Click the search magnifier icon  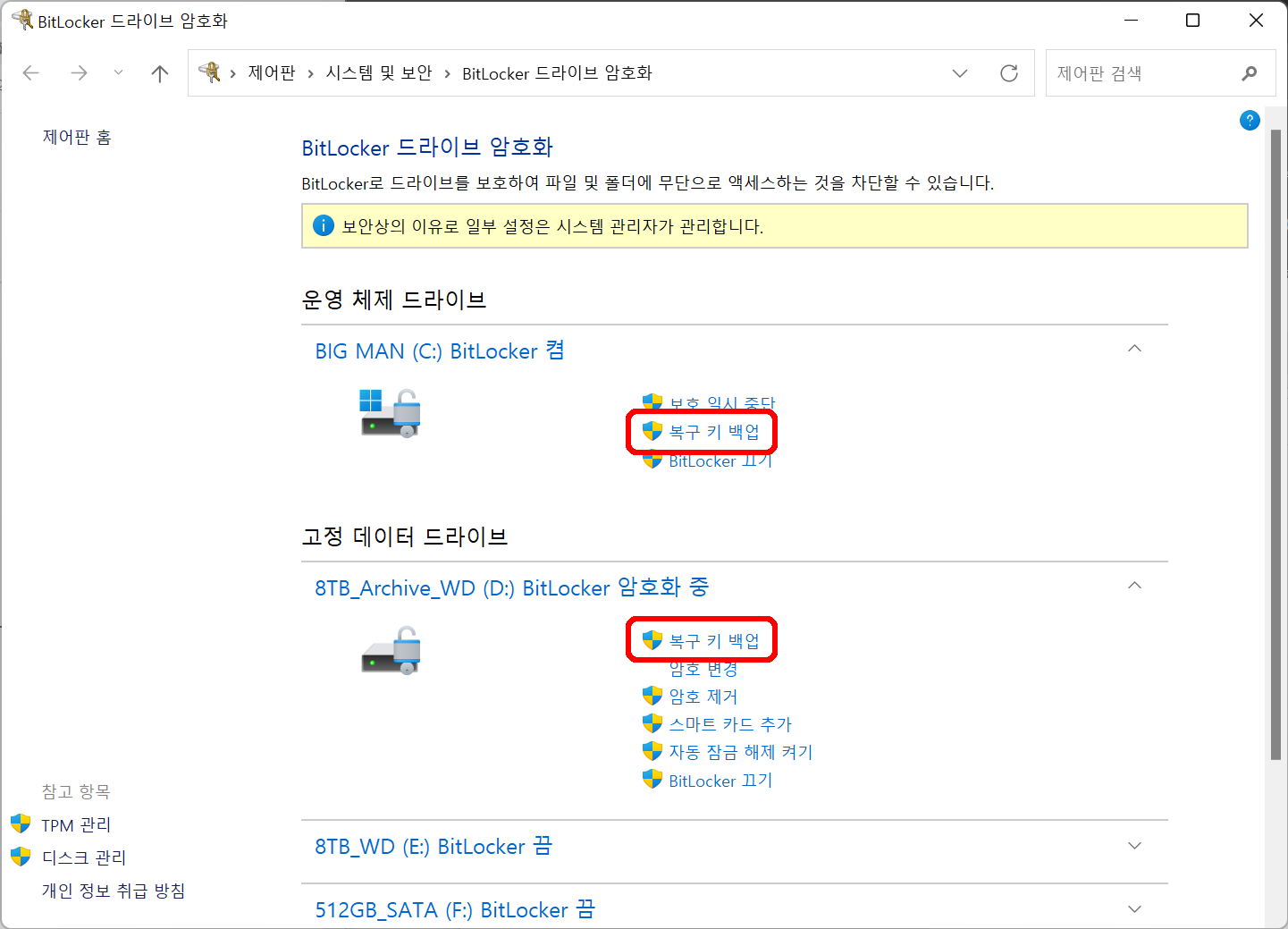coord(1250,73)
